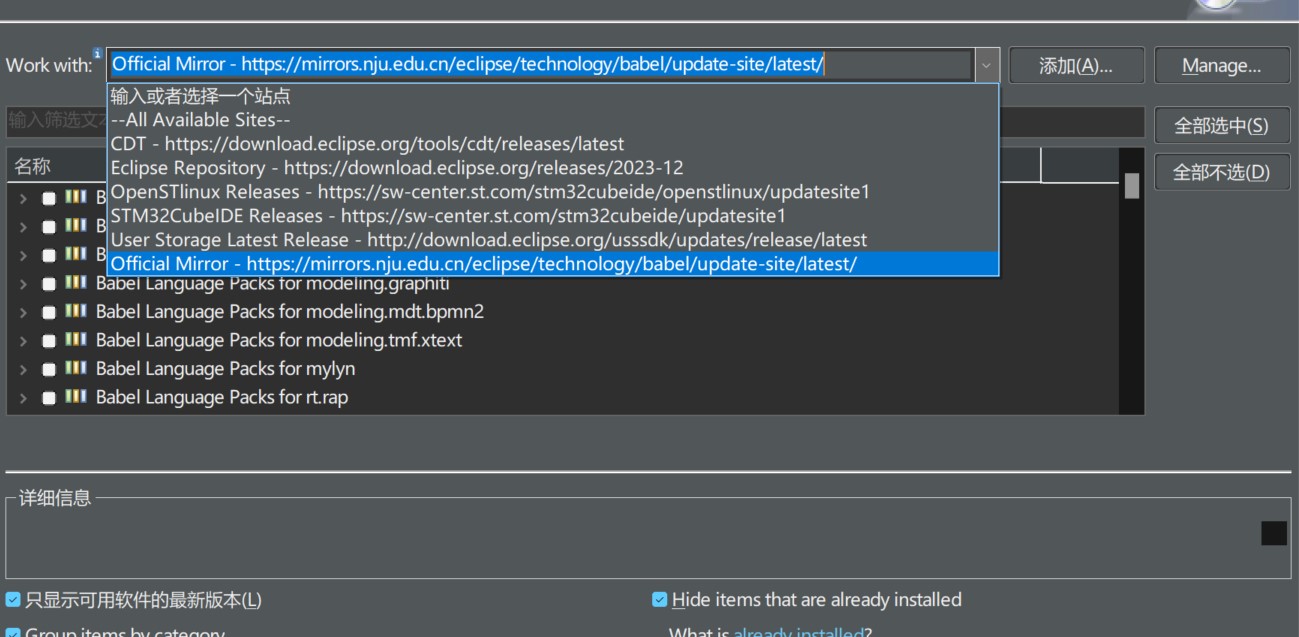The image size is (1299, 637).
Task: Select CDT site from the dropdown list
Action: pos(367,144)
